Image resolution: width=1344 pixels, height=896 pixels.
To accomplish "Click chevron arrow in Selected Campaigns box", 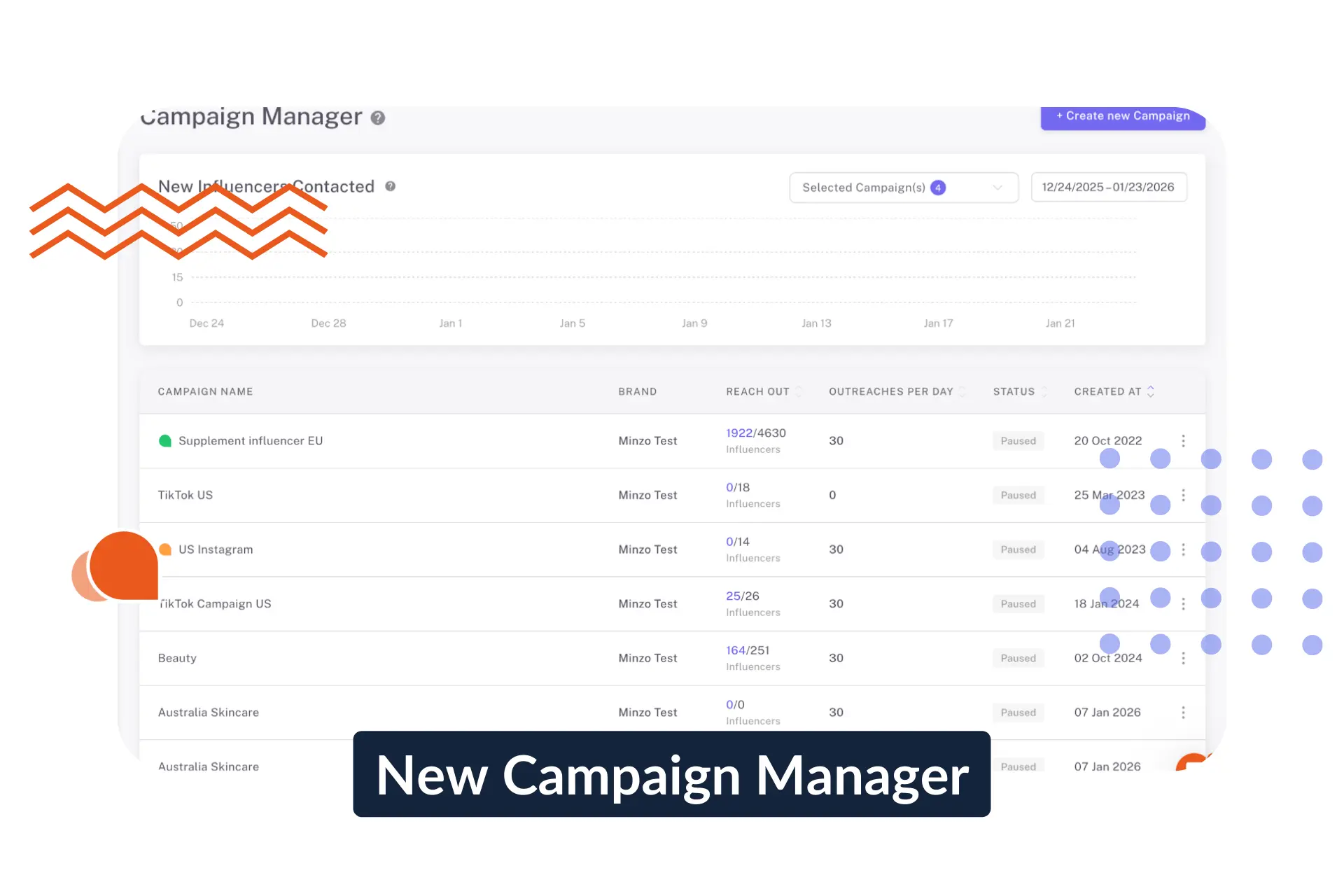I will point(997,188).
